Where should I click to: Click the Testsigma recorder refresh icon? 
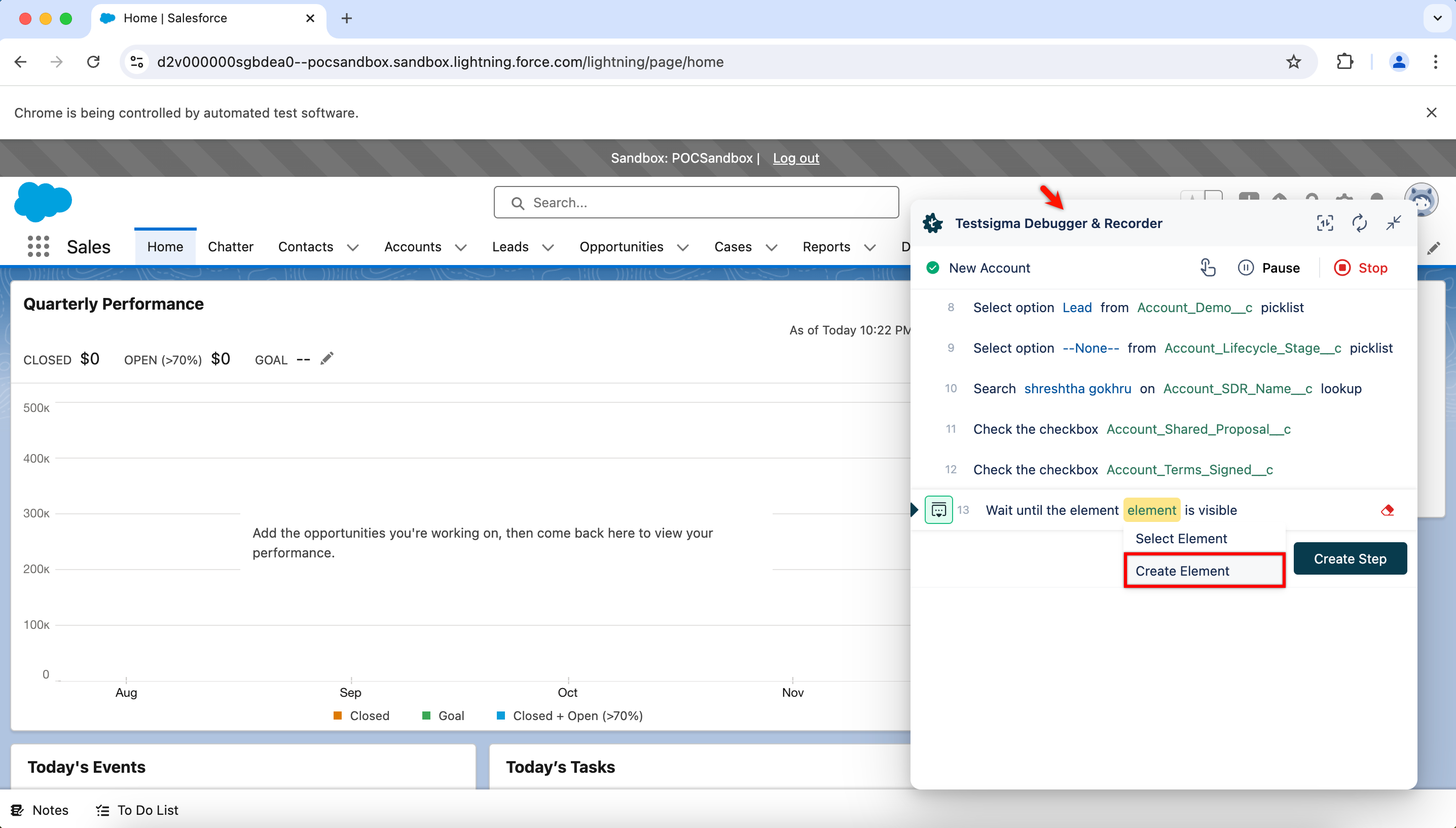pyautogui.click(x=1359, y=223)
